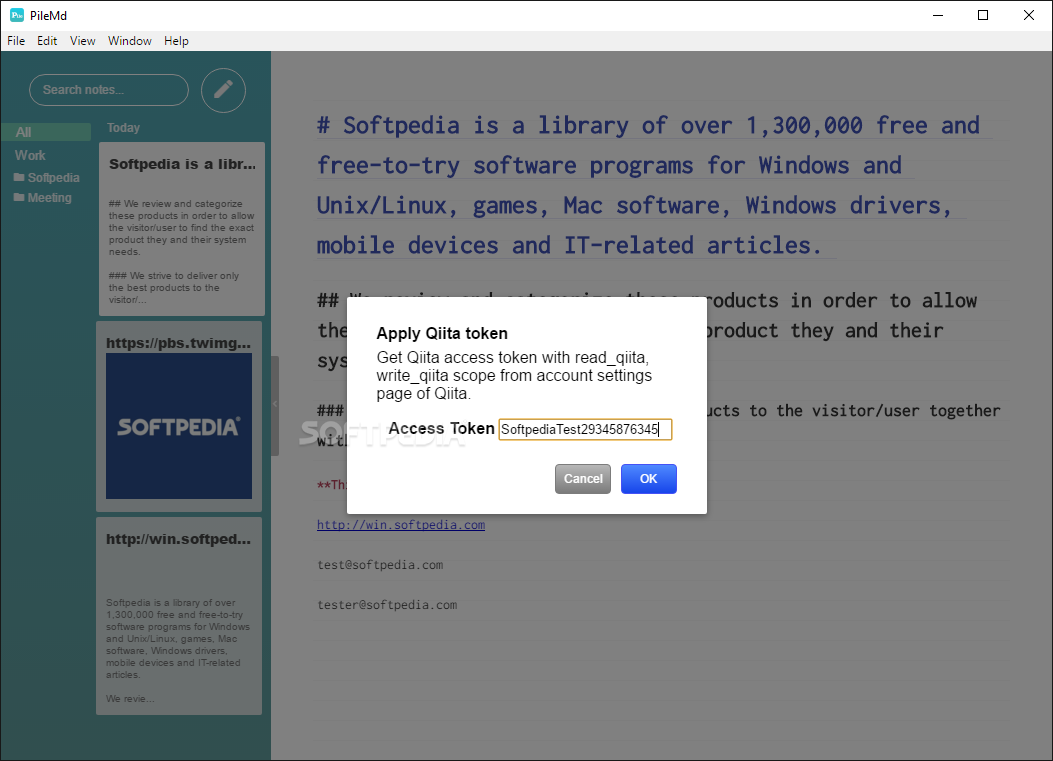The width and height of the screenshot is (1053, 761).
Task: Click the test@softpedia.com text in editor
Action: point(380,565)
